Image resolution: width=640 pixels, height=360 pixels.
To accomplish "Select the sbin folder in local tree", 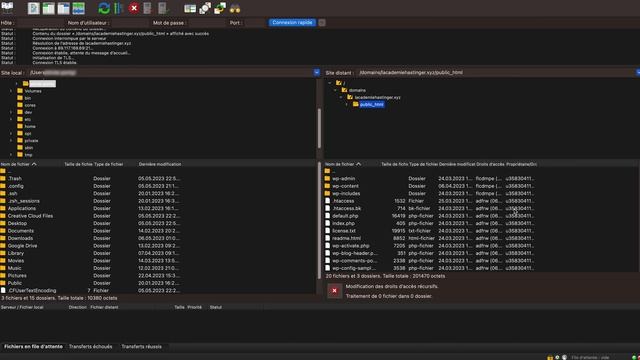I will tap(29, 148).
